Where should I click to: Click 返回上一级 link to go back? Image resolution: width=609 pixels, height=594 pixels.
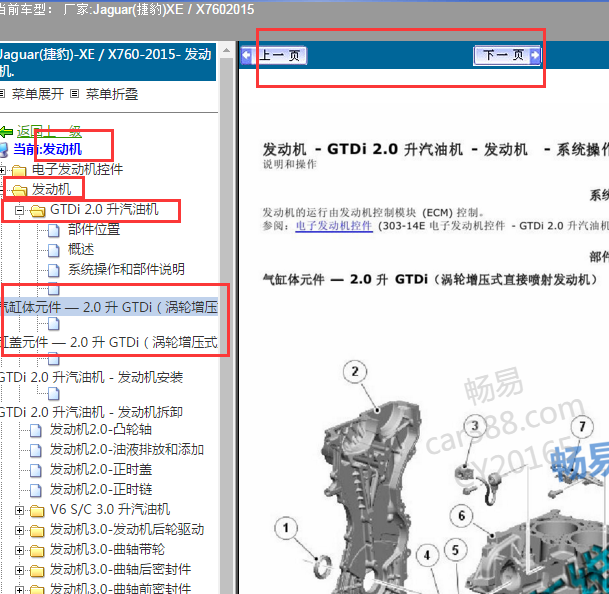click(49, 132)
